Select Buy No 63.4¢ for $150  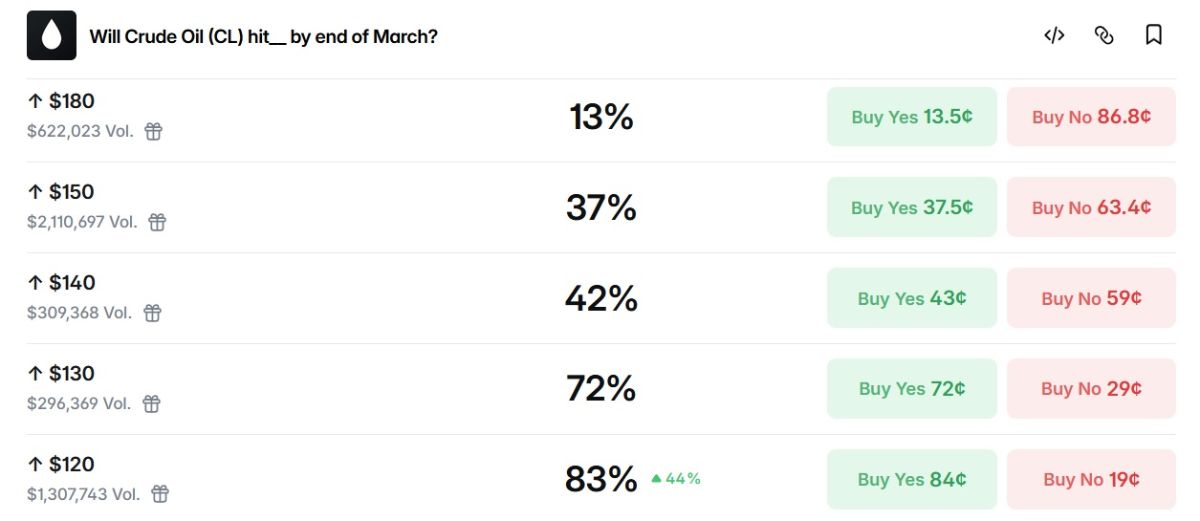pyautogui.click(x=1091, y=208)
